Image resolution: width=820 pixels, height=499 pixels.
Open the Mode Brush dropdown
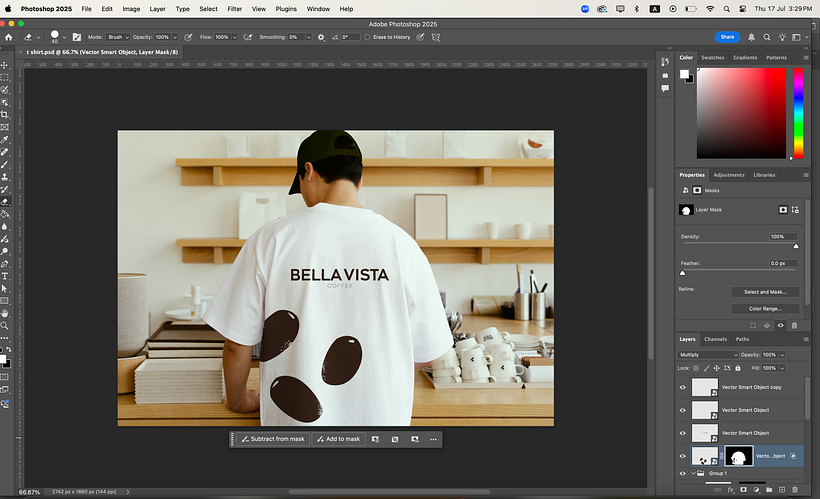(118, 37)
